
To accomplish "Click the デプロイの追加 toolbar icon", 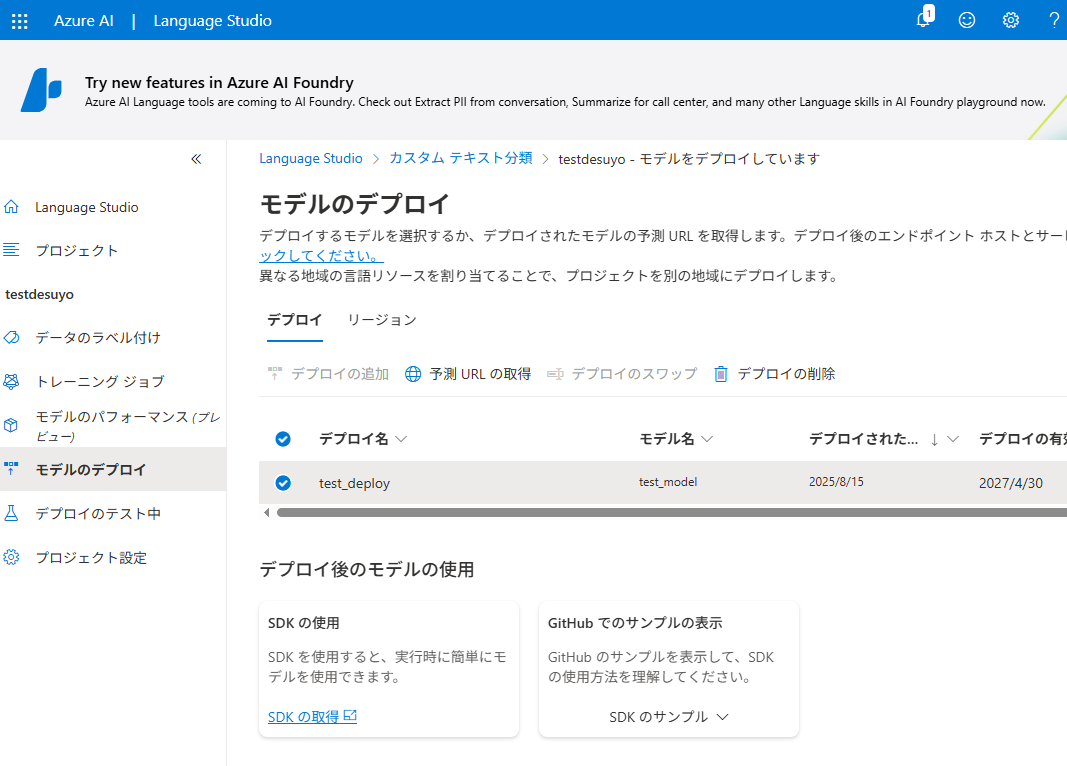I will coord(275,373).
